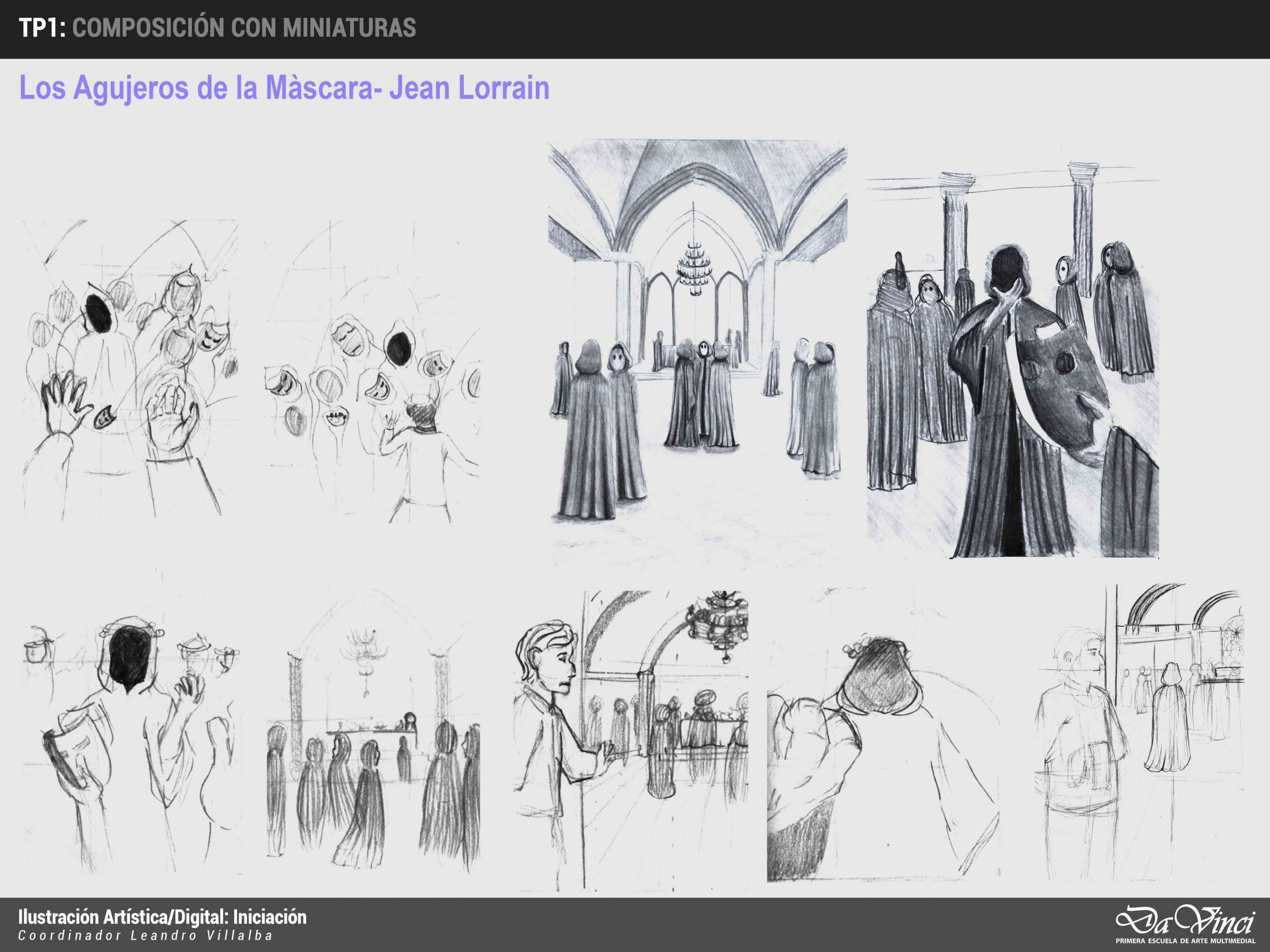
Task: Click the TP1 Composición con Miniaturas heading
Action: [217, 28]
